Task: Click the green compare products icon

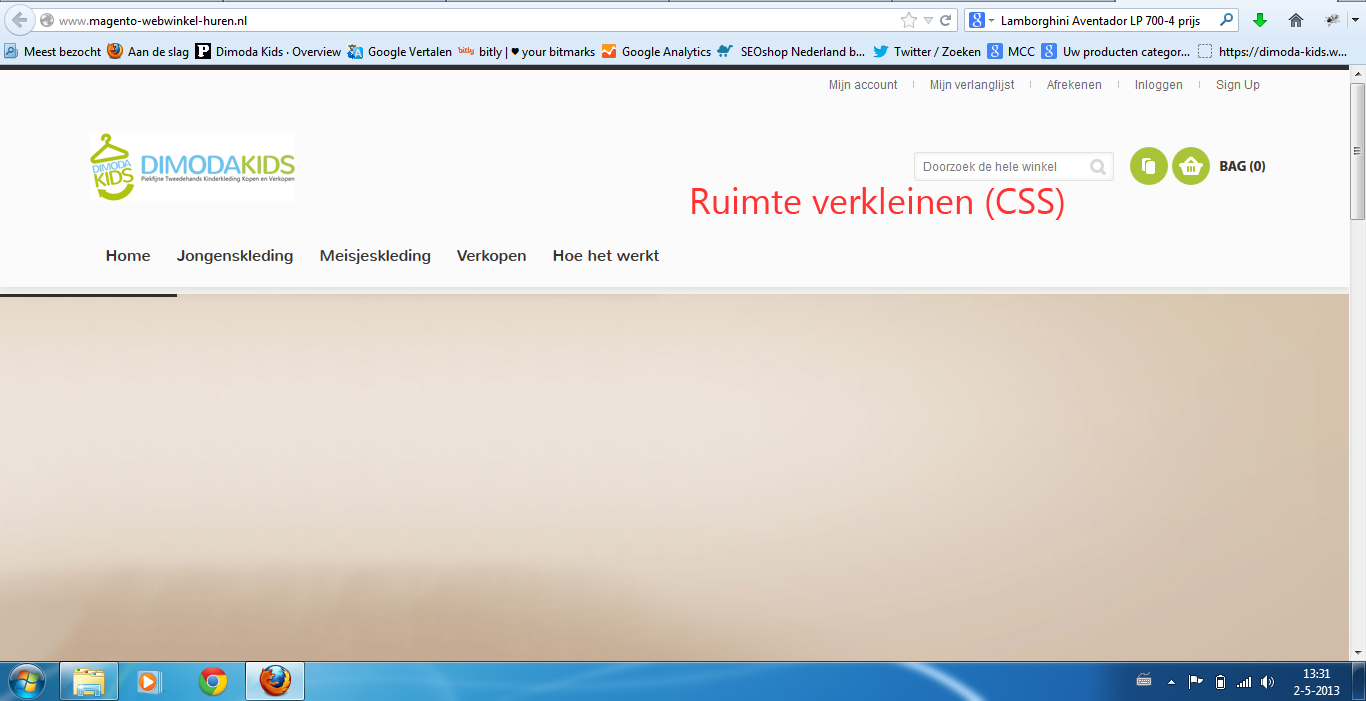Action: point(1149,166)
